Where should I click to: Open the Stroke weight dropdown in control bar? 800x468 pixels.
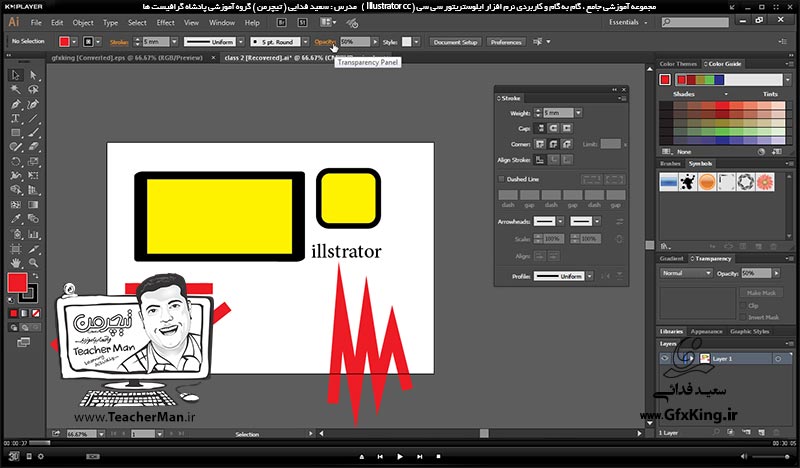pyautogui.click(x=174, y=42)
